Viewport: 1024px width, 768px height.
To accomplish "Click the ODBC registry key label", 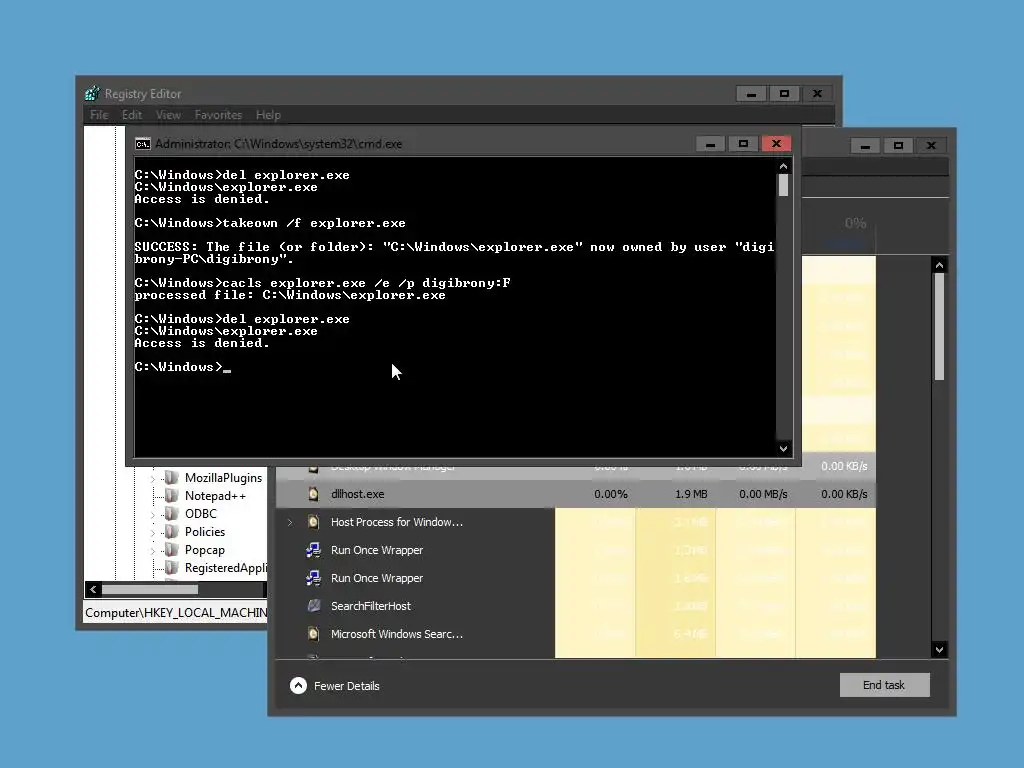I will point(200,513).
